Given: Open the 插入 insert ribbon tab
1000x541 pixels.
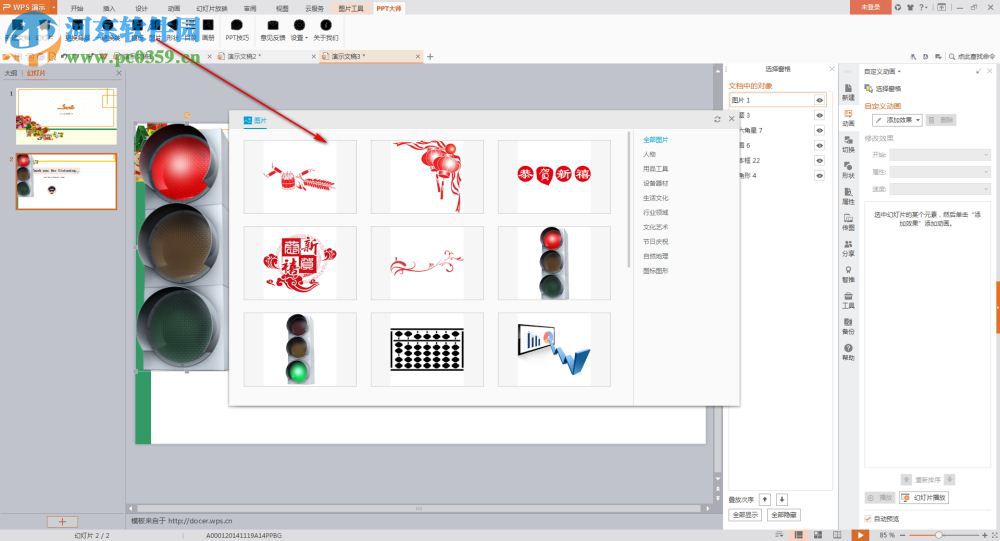Looking at the screenshot, I should coord(109,8).
